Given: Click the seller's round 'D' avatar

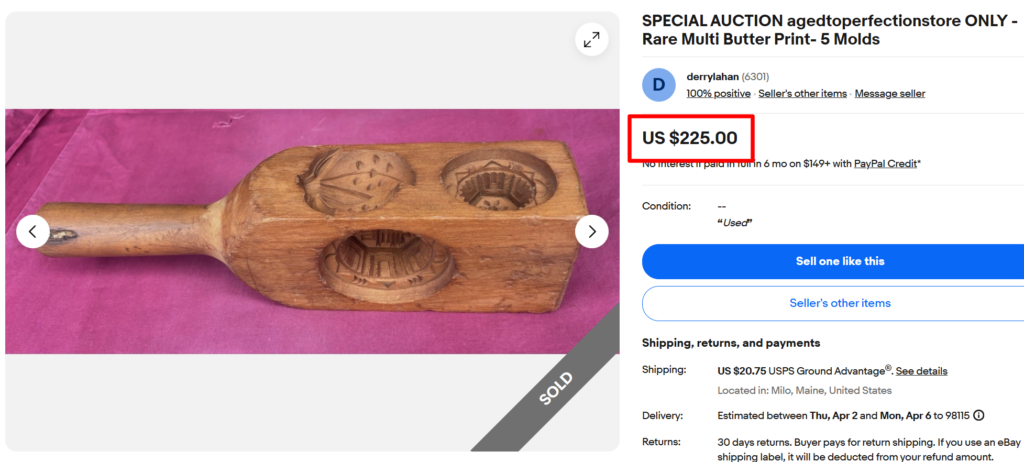Looking at the screenshot, I should (659, 85).
